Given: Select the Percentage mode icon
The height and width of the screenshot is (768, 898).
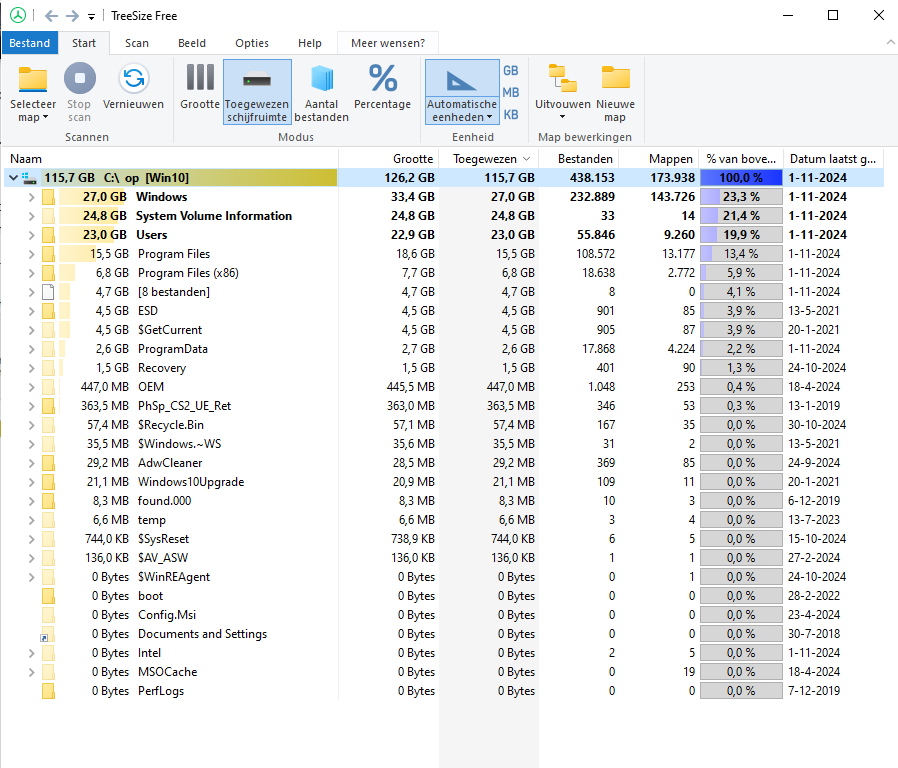Looking at the screenshot, I should (382, 80).
